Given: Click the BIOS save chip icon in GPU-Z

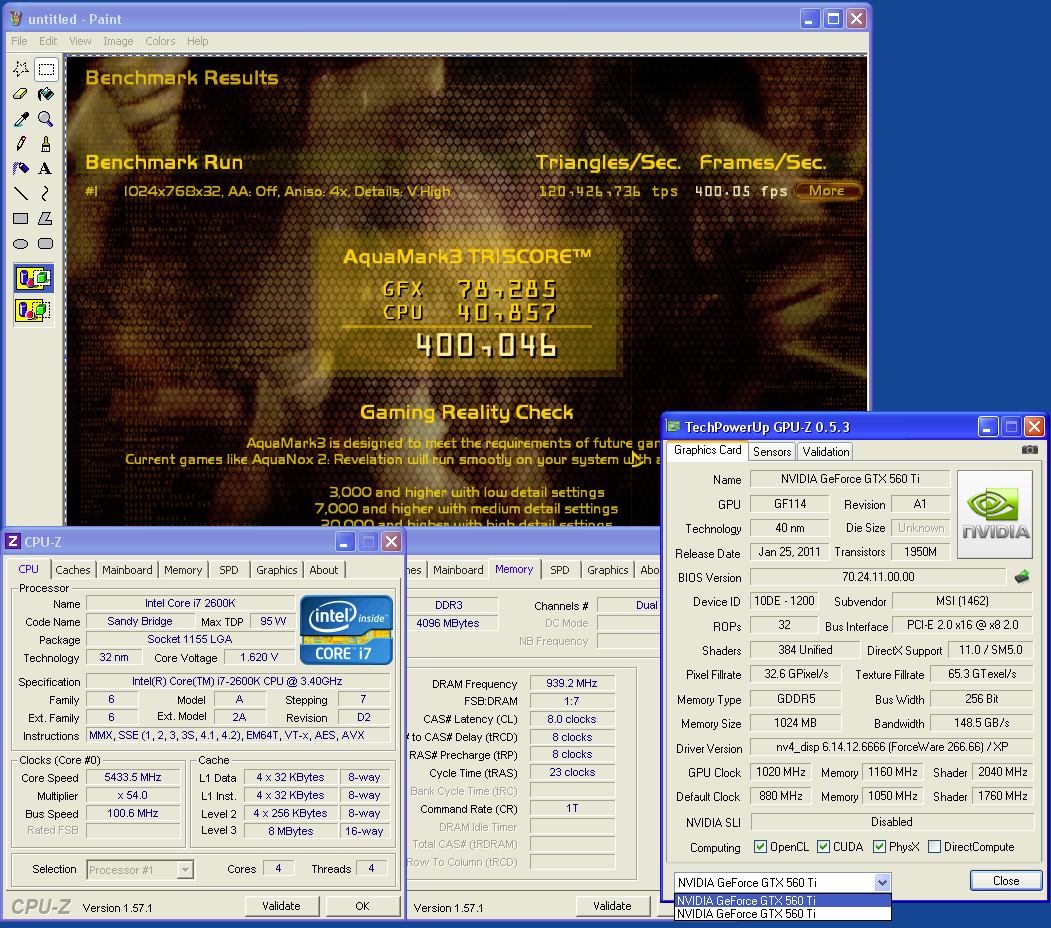Looking at the screenshot, I should 1022,577.
